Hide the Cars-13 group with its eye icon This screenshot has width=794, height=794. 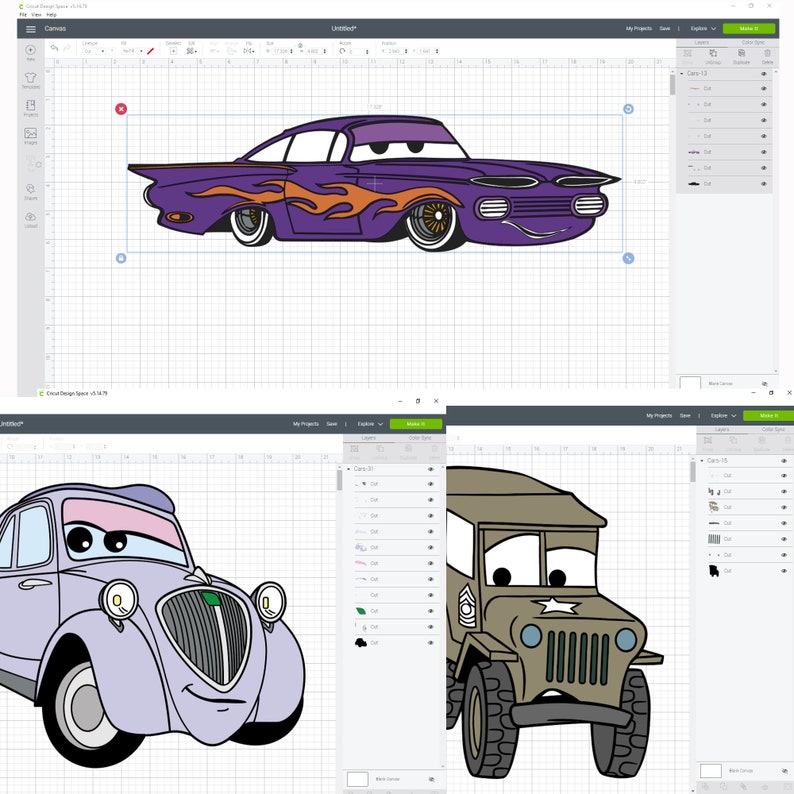tap(764, 74)
